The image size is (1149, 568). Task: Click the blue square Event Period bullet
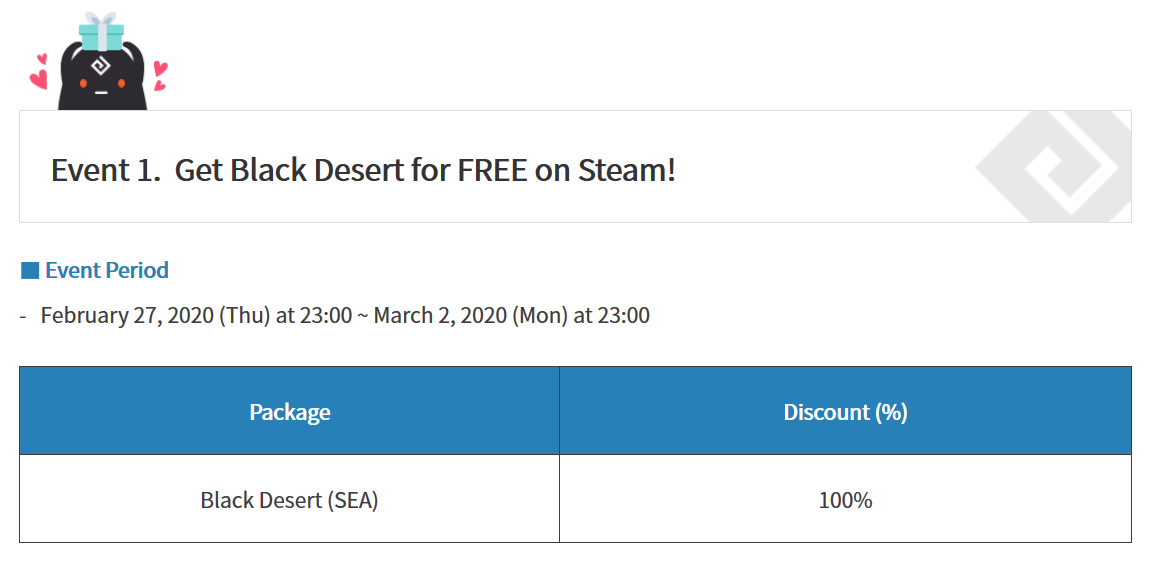[30, 270]
